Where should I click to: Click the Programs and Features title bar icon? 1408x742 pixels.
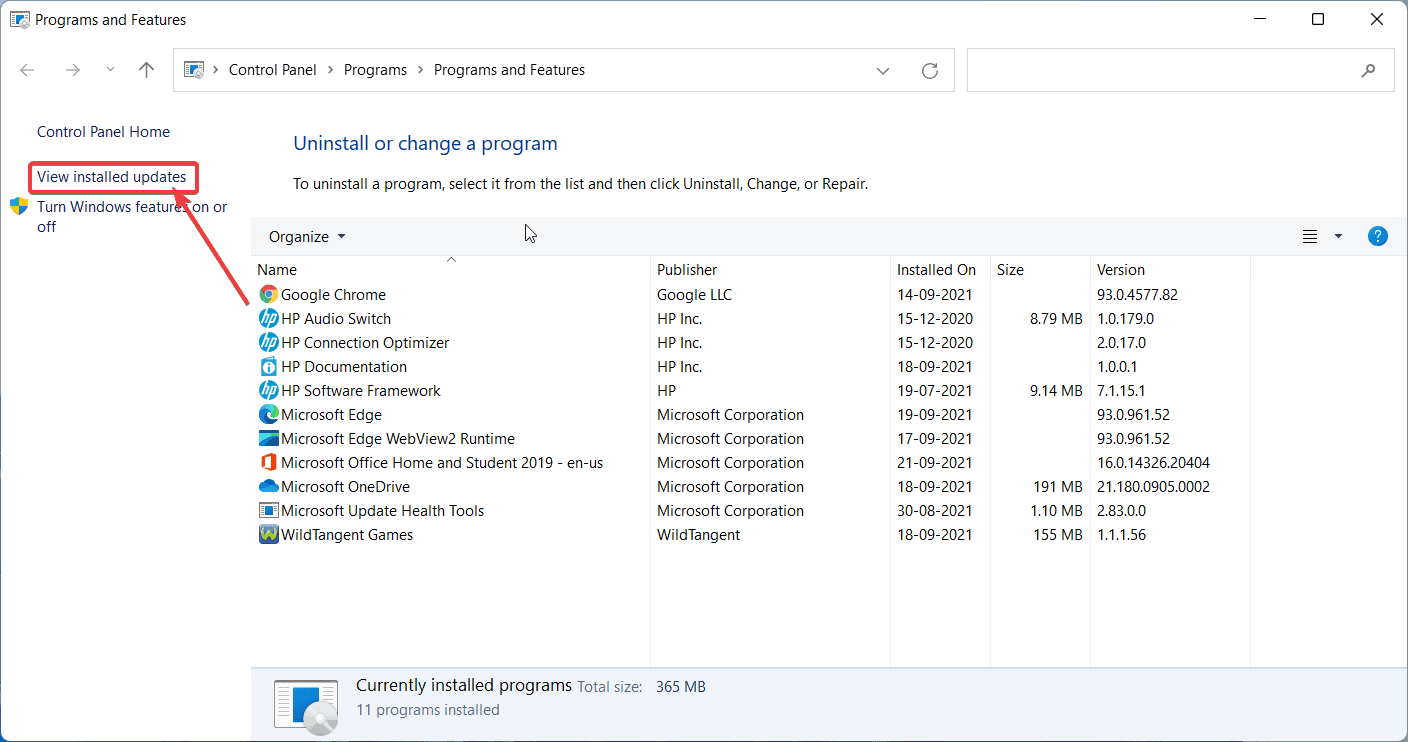pyautogui.click(x=19, y=19)
